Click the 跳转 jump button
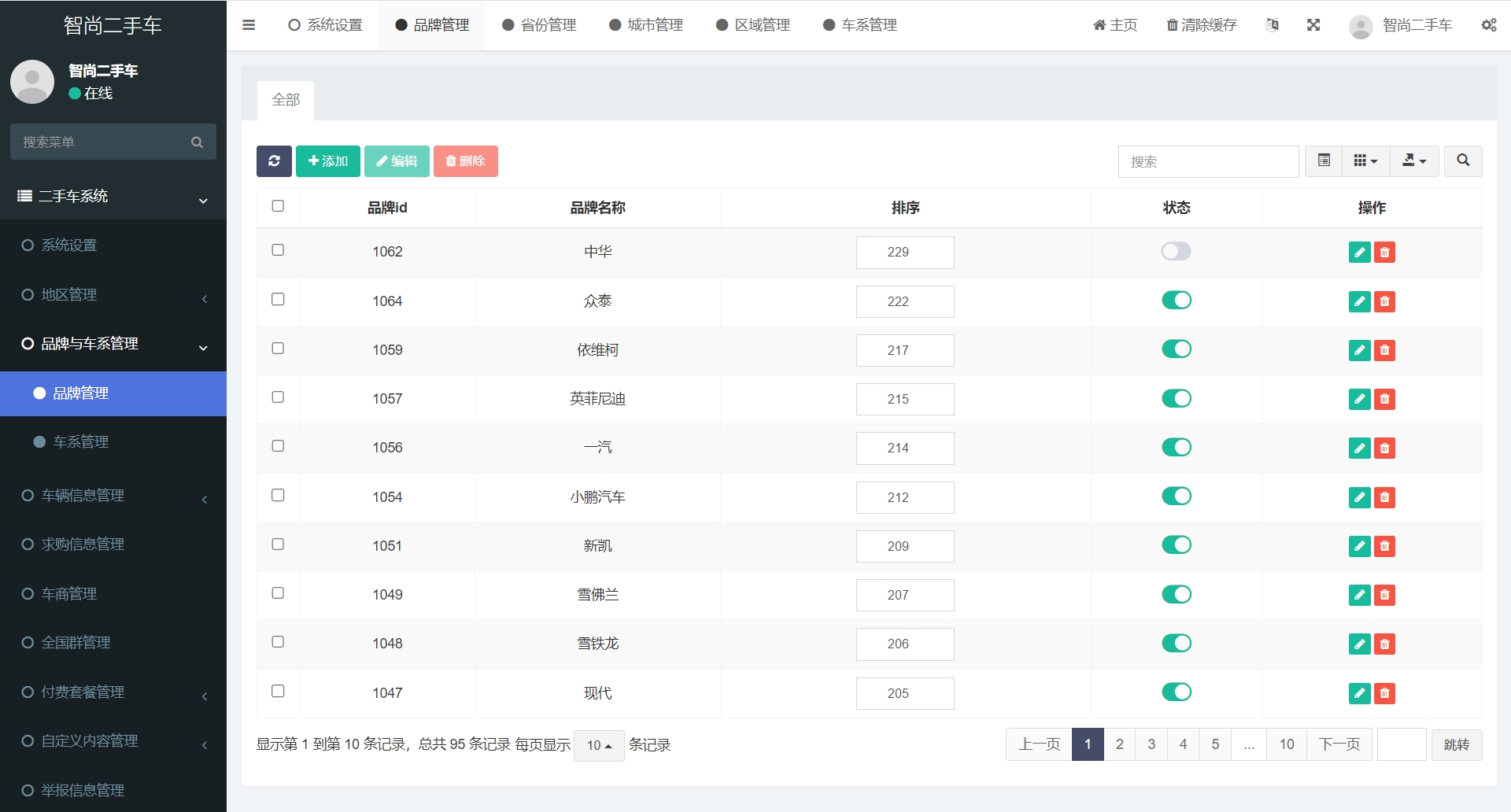The height and width of the screenshot is (812, 1511). click(1457, 745)
